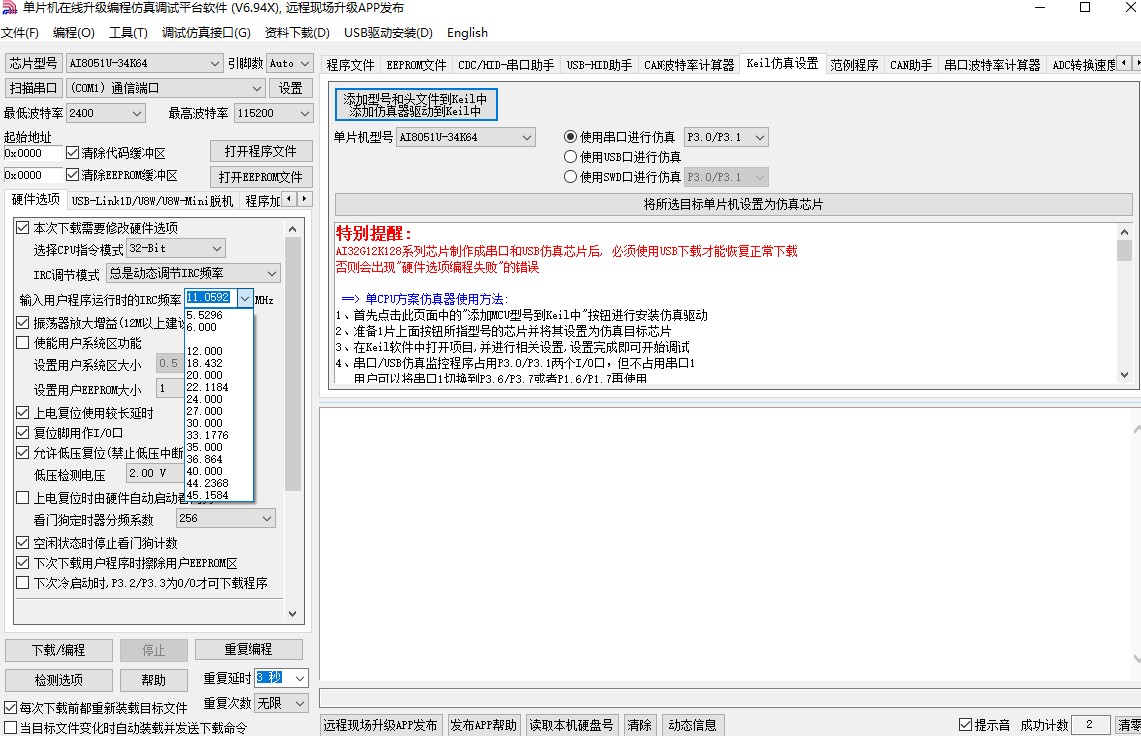
Task: Click the 检测选项 button
Action: [59, 680]
